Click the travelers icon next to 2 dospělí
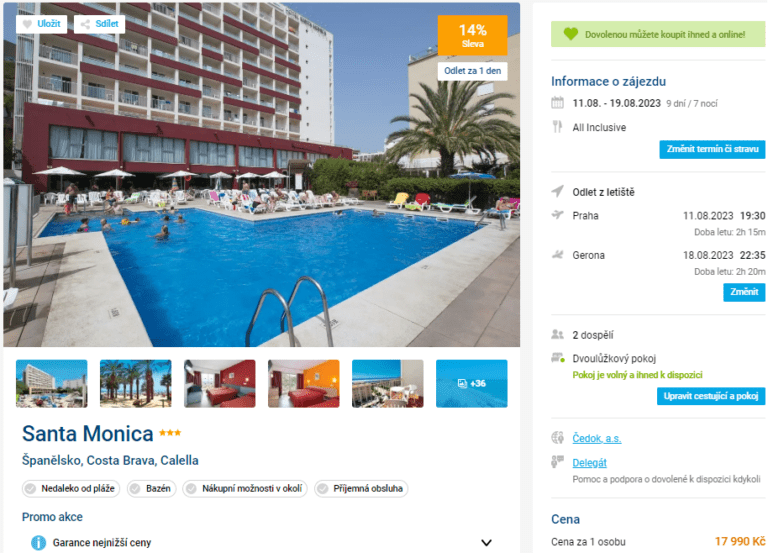768x553 pixels. pos(557,335)
